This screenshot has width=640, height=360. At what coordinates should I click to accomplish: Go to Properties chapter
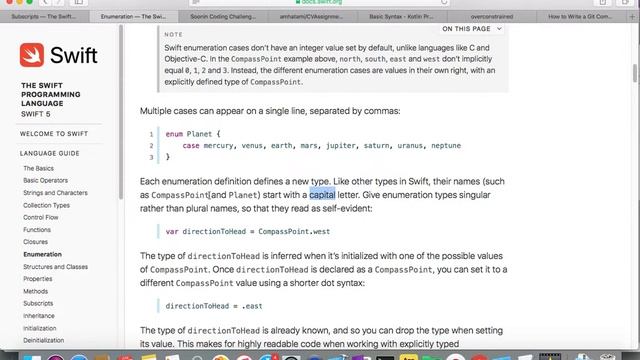click(38, 279)
